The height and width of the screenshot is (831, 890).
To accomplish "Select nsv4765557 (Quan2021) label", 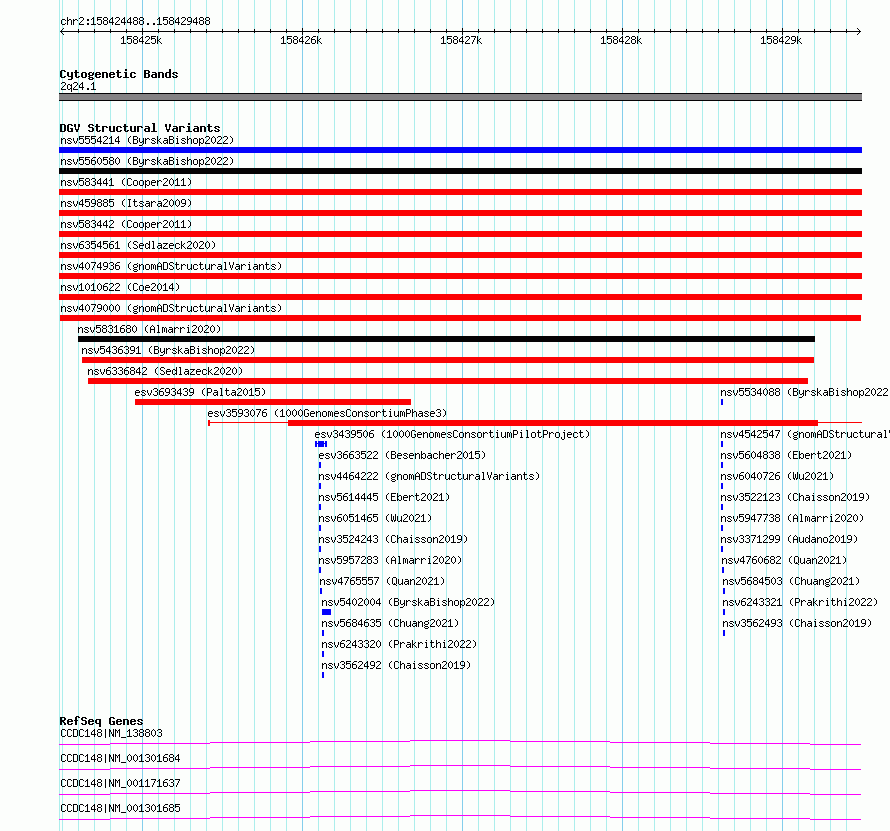I will click(x=382, y=581).
